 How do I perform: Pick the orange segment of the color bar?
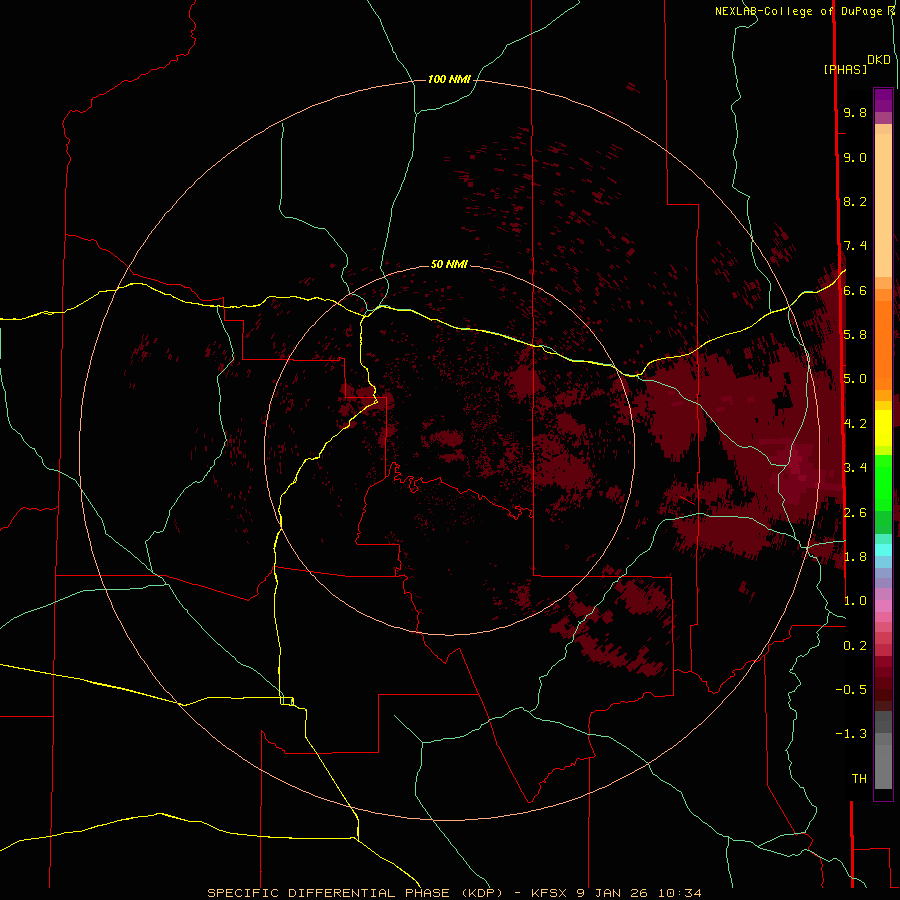[x=883, y=344]
